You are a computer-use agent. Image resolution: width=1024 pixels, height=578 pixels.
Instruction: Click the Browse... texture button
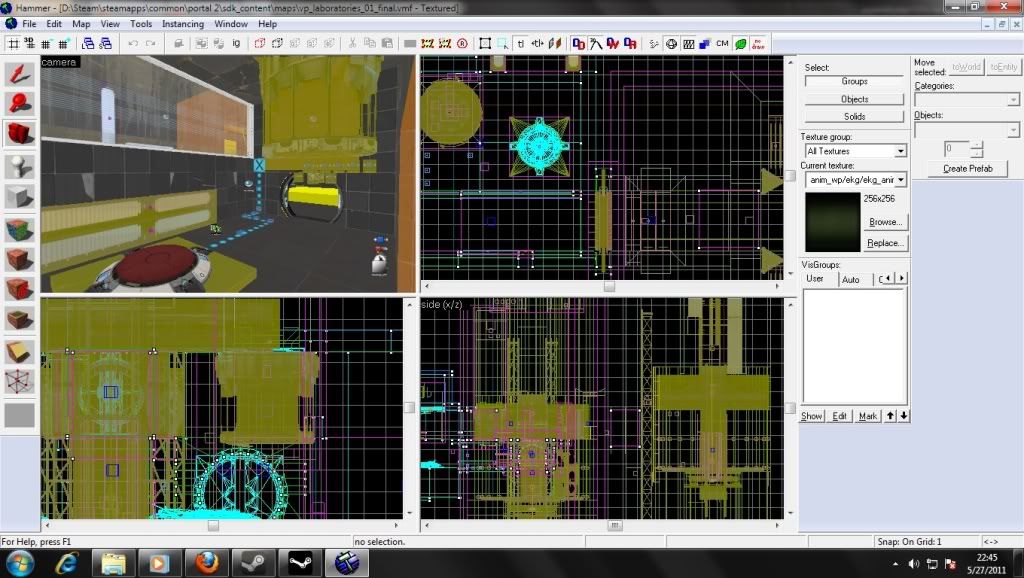[x=886, y=222]
